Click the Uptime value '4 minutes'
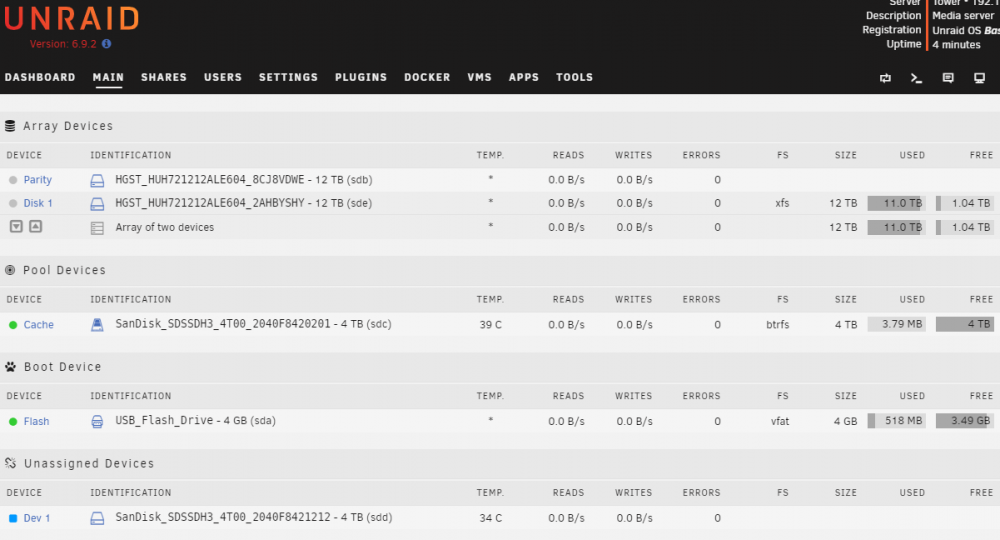 coord(957,45)
